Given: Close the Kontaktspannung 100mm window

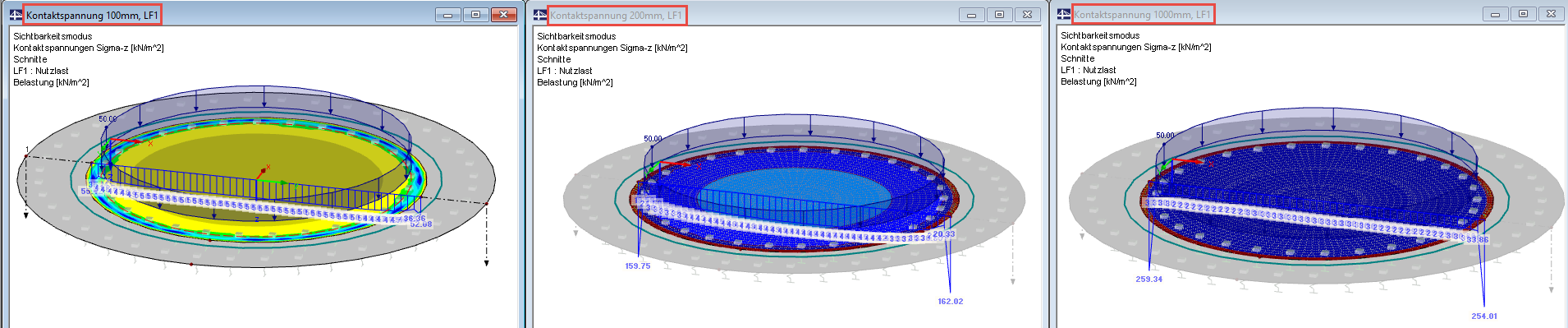Looking at the screenshot, I should tap(503, 15).
